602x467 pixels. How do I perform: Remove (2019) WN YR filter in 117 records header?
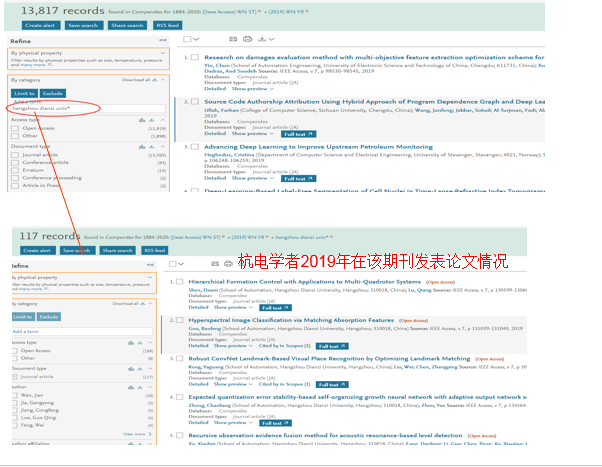coord(267,237)
